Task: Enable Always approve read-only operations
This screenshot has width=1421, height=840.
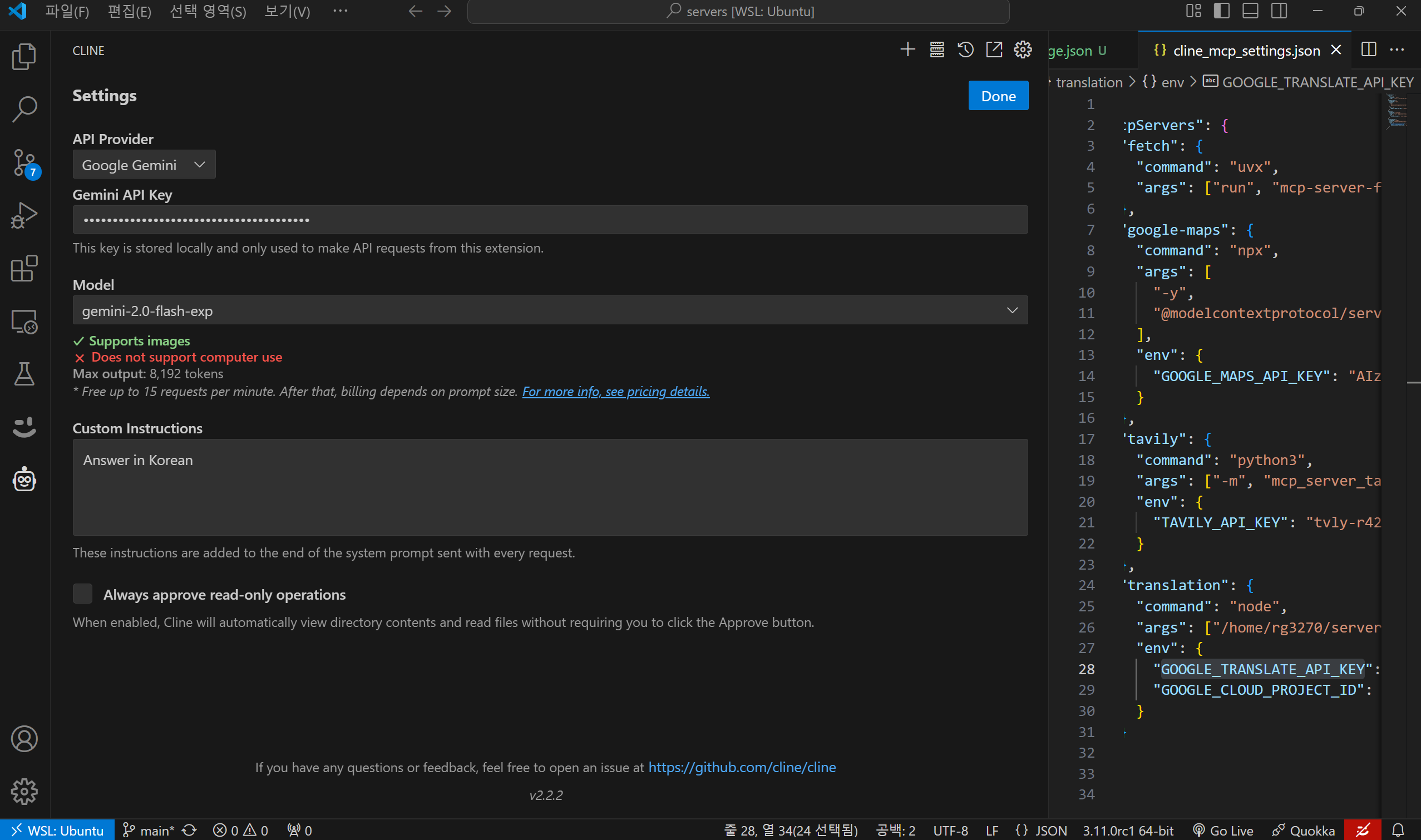Action: [x=83, y=594]
